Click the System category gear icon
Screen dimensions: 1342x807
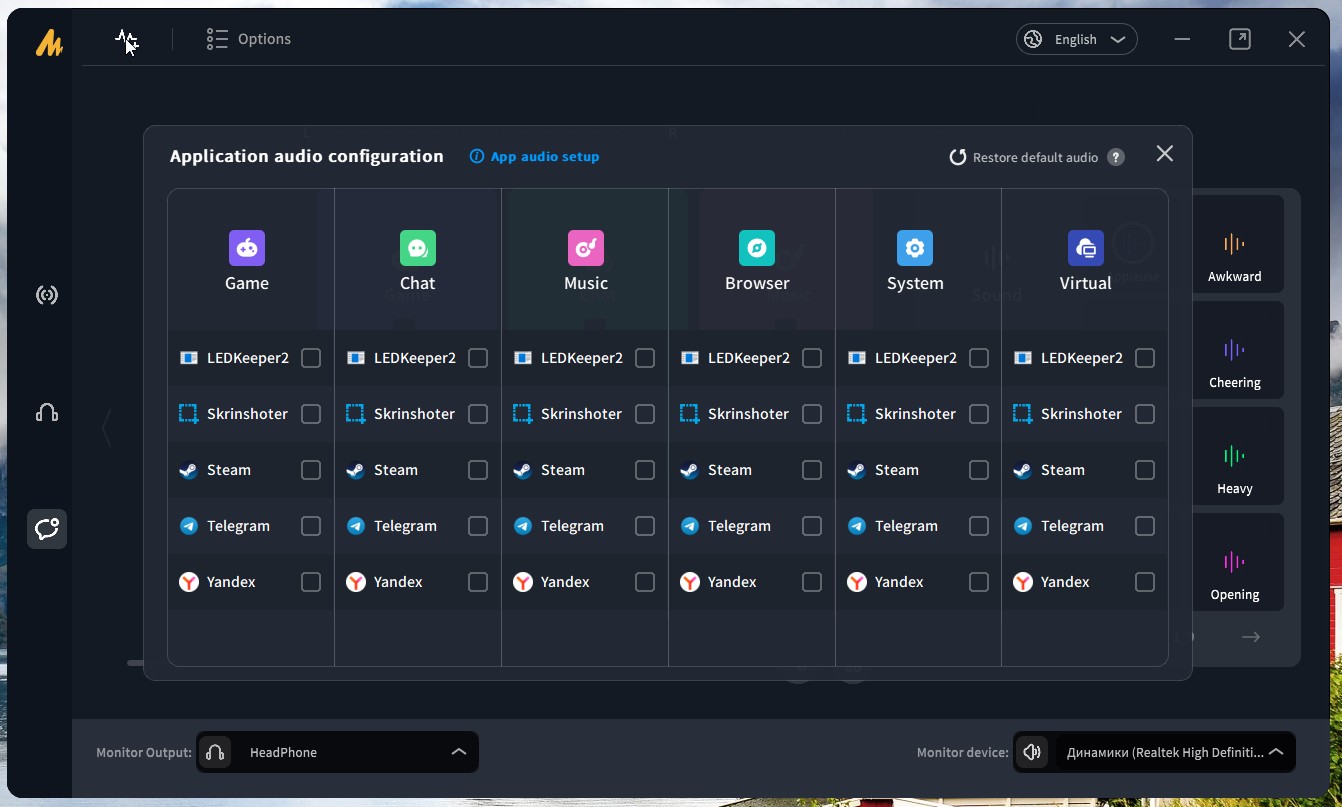[x=915, y=248]
